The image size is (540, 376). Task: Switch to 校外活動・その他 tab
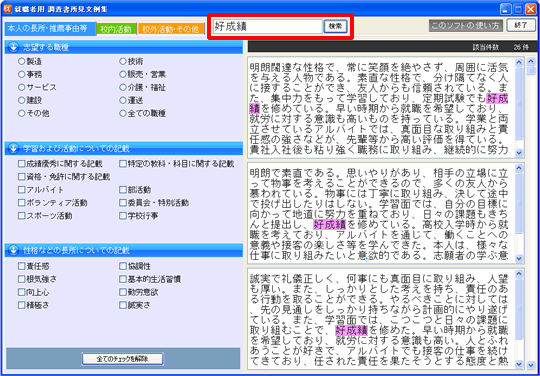(171, 29)
